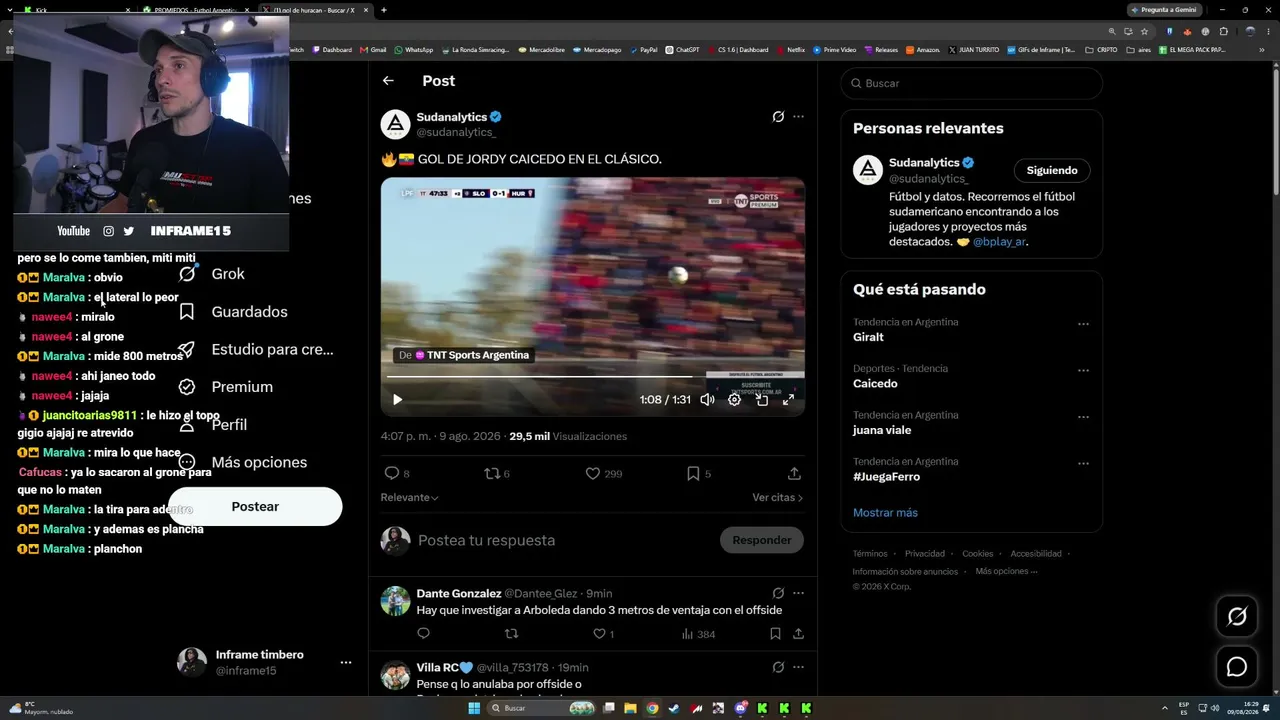The width and height of the screenshot is (1280, 720).
Task: Open Steam from the taskbar
Action: pos(674,709)
